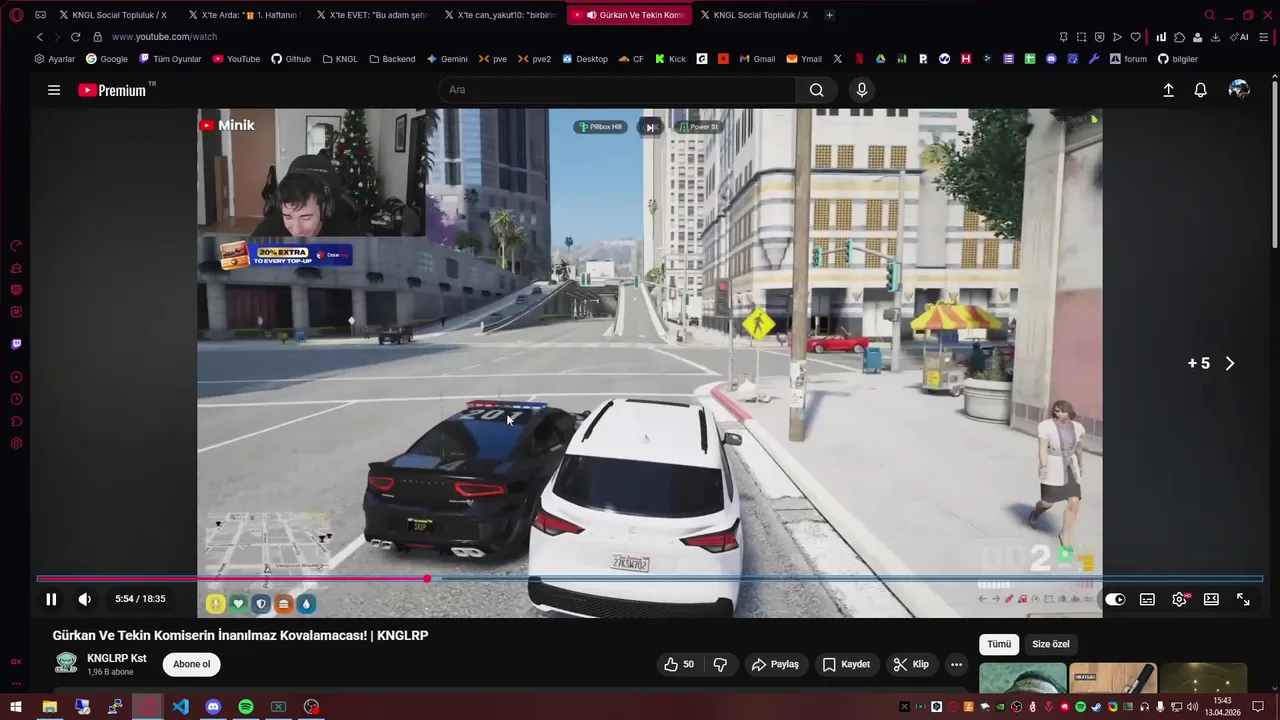Seek on the video progress bar
1280x720 pixels.
(650, 578)
